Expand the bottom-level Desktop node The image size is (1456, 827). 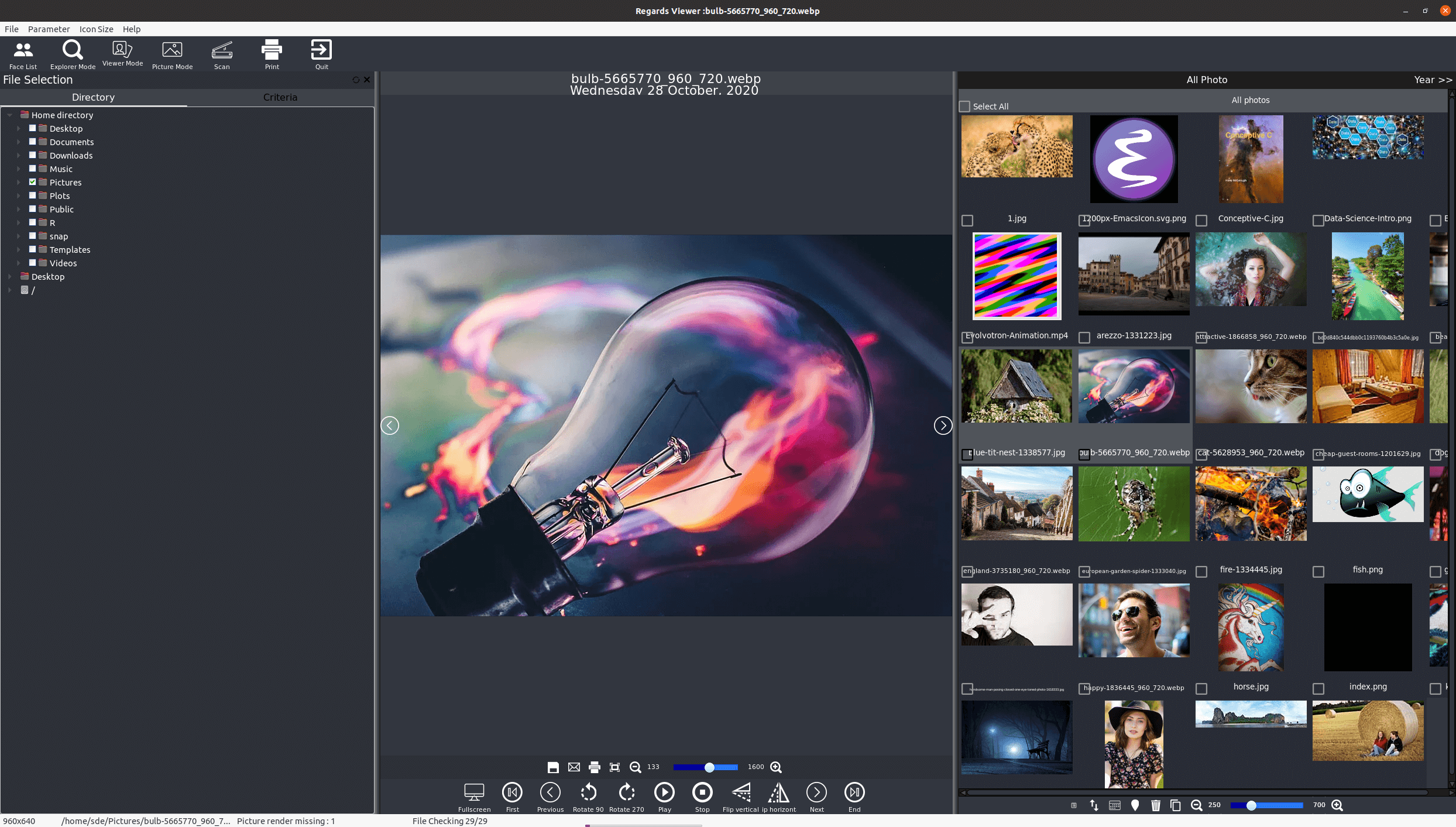(10, 276)
